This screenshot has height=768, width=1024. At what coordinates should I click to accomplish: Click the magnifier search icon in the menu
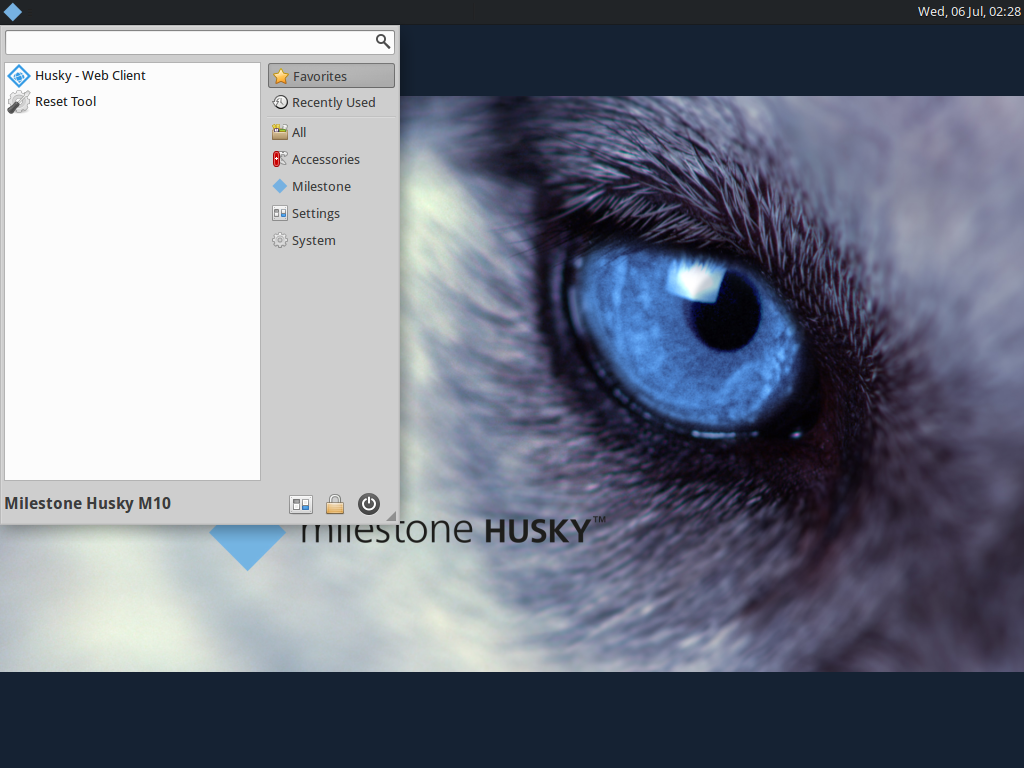383,42
